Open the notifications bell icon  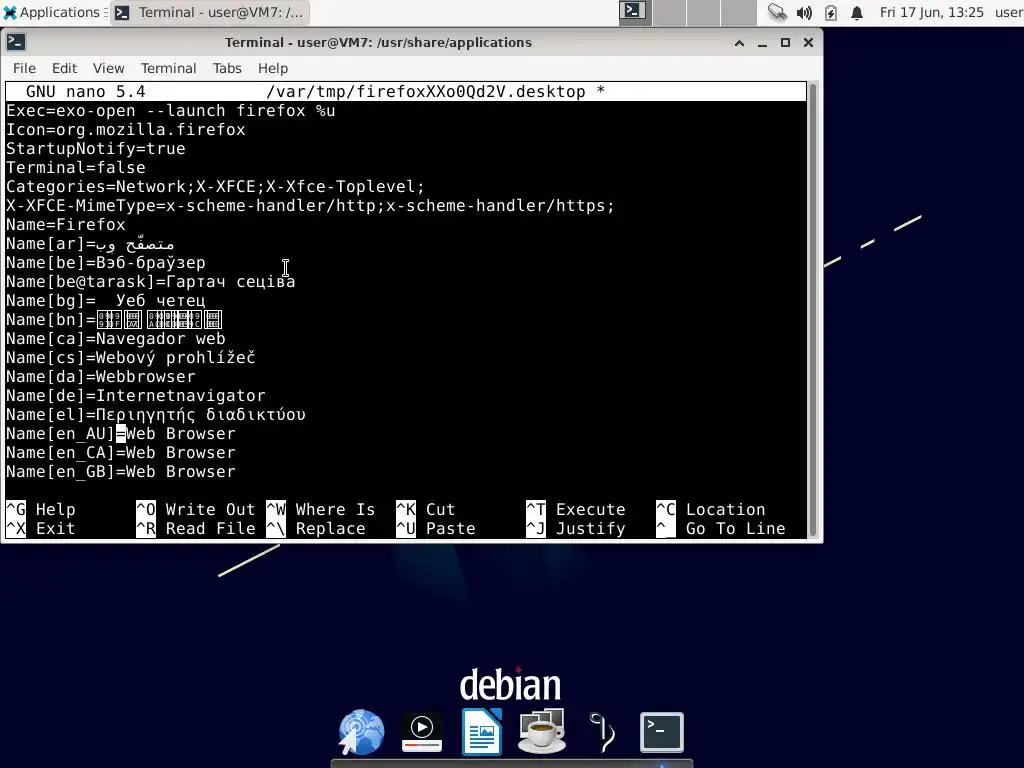[x=857, y=12]
